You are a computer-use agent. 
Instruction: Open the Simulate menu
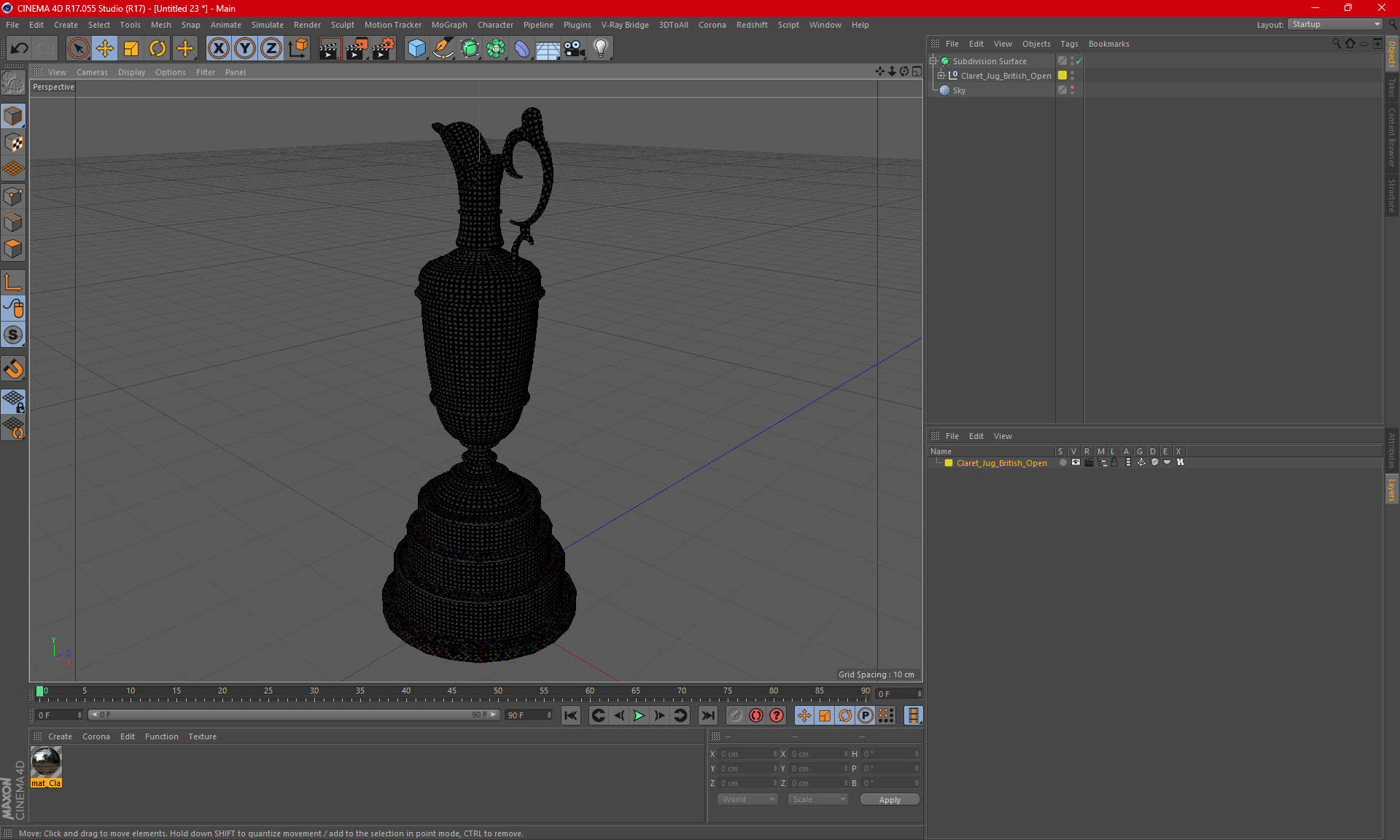point(268,25)
